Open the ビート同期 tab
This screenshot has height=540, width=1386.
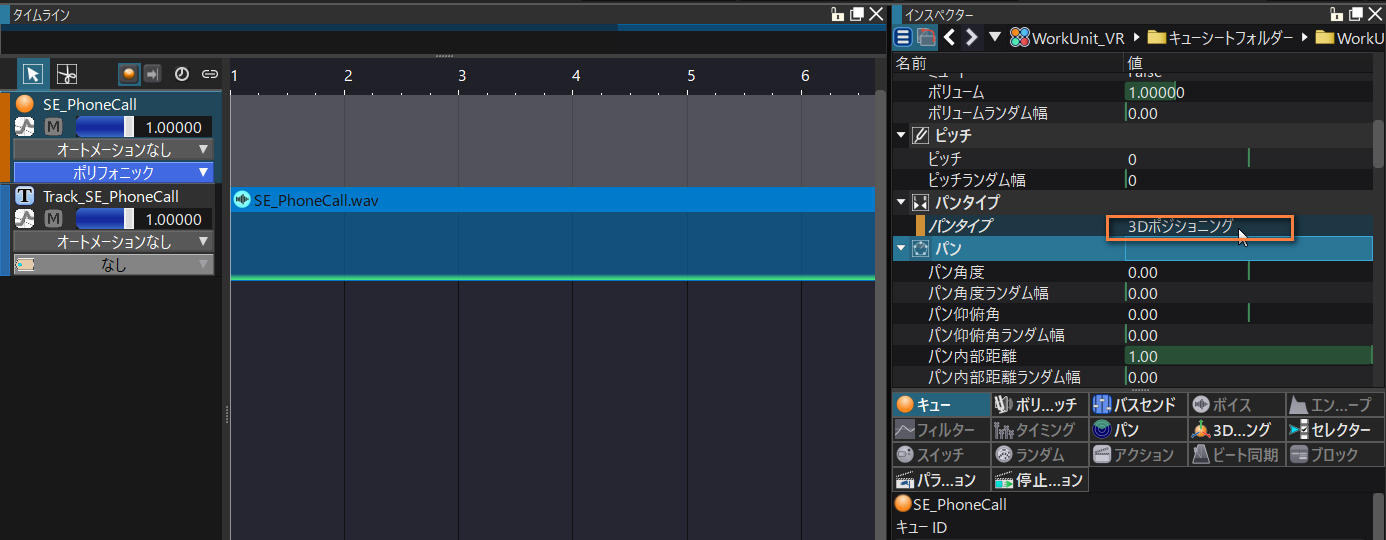pos(1235,455)
